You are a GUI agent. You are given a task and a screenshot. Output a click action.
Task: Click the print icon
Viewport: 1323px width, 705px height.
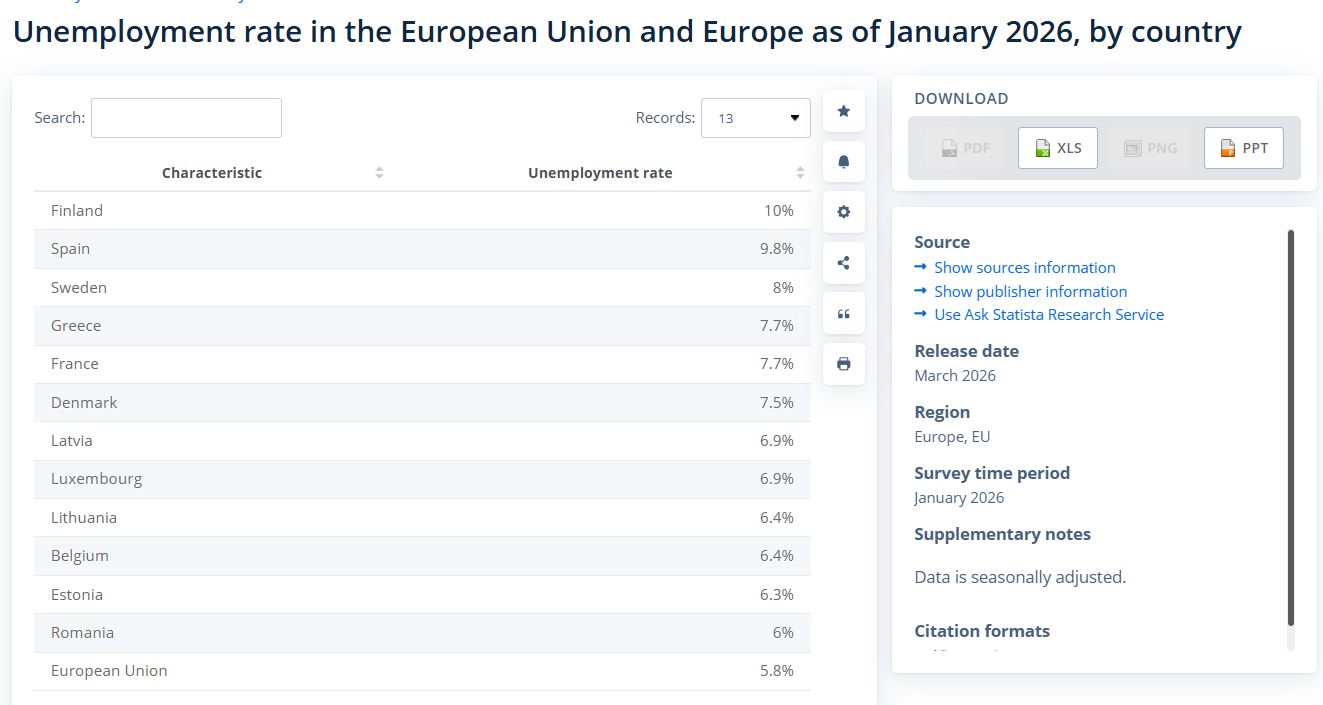pyautogui.click(x=843, y=364)
